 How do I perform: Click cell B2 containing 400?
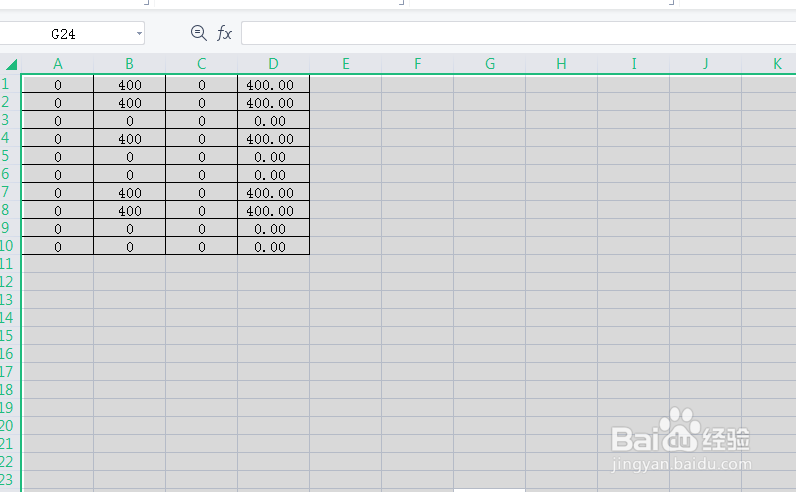(129, 103)
